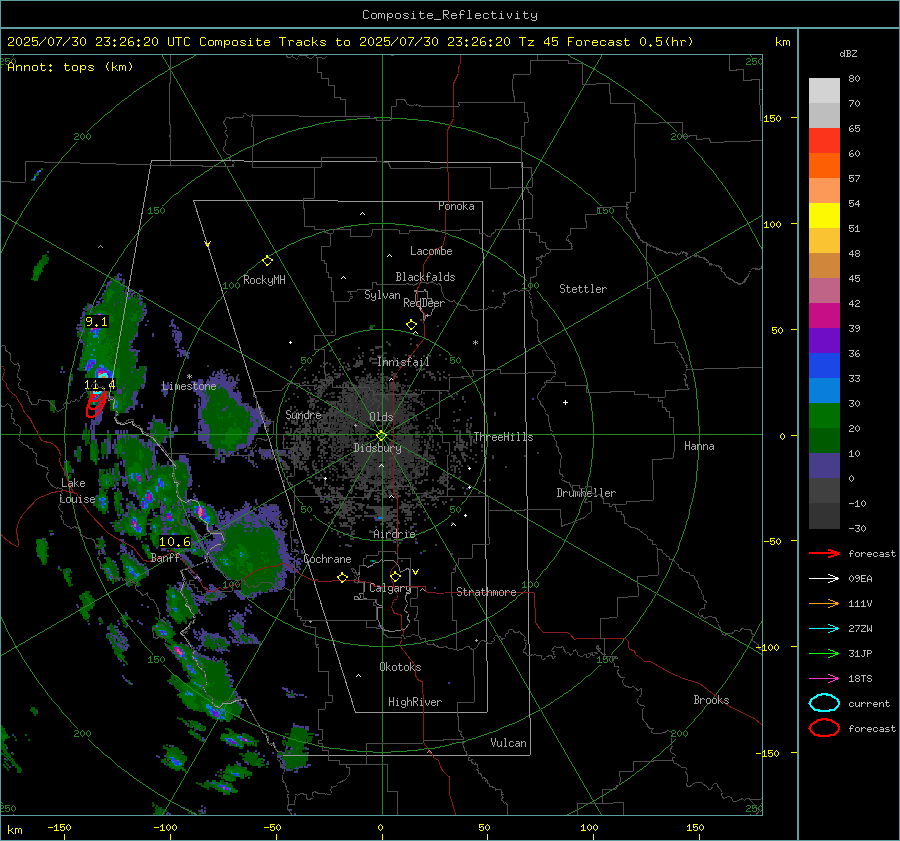The width and height of the screenshot is (900, 841).
Task: Click the 11.4 storm top label
Action: click(x=99, y=385)
